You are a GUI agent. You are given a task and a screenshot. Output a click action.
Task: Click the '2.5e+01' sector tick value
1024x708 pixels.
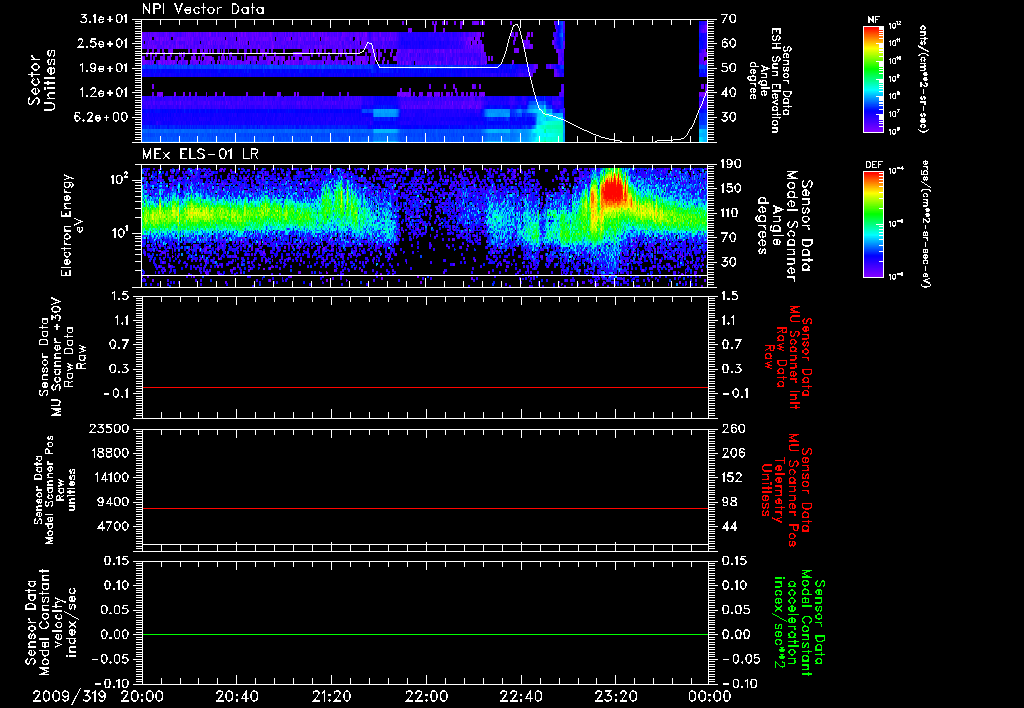tap(104, 43)
